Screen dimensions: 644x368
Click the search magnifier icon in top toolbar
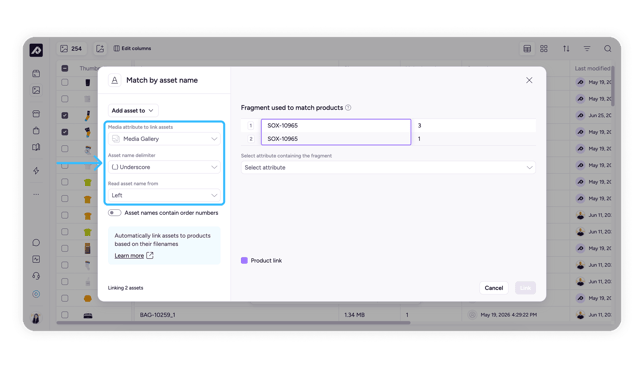coord(607,48)
